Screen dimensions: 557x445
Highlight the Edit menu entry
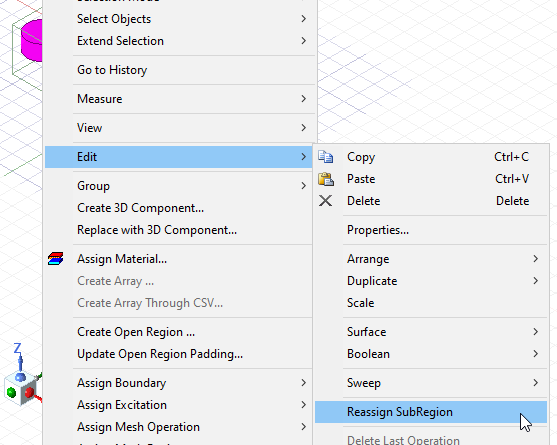179,157
